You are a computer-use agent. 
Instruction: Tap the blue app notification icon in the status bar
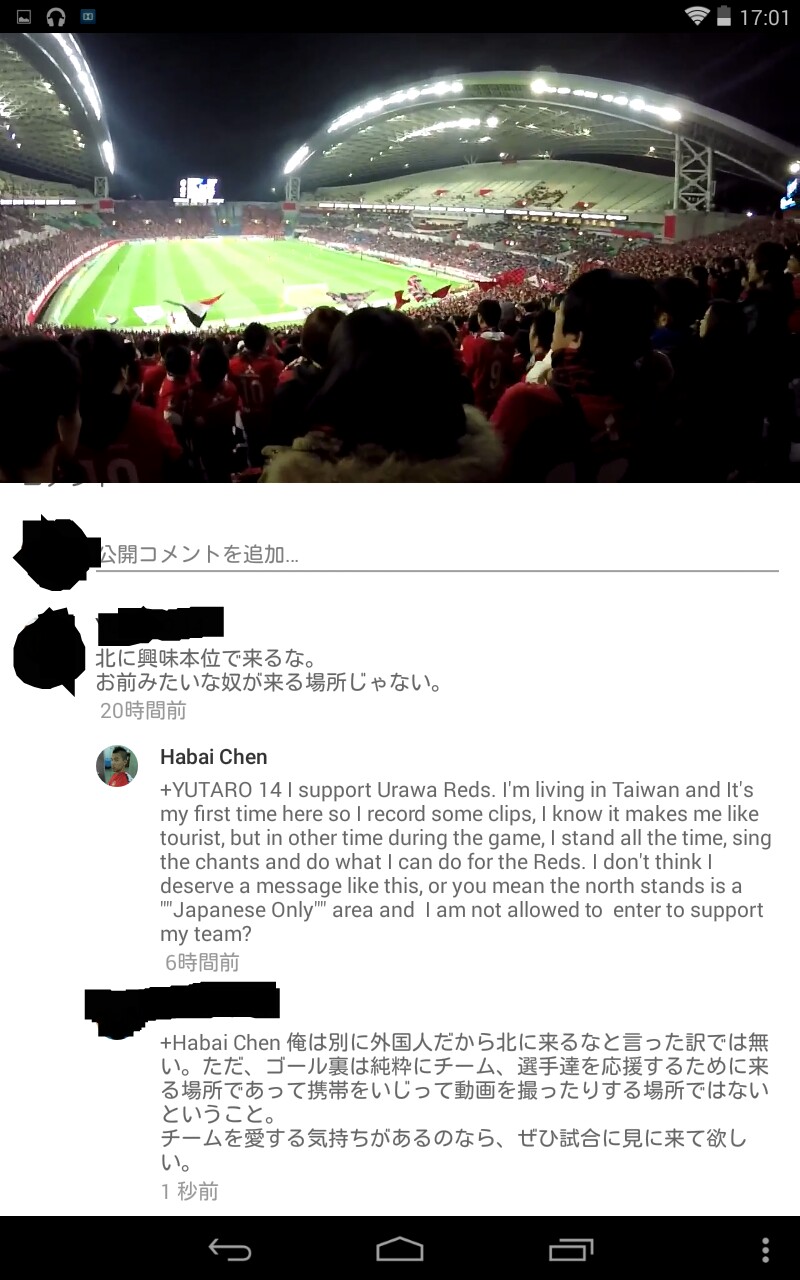(x=88, y=17)
